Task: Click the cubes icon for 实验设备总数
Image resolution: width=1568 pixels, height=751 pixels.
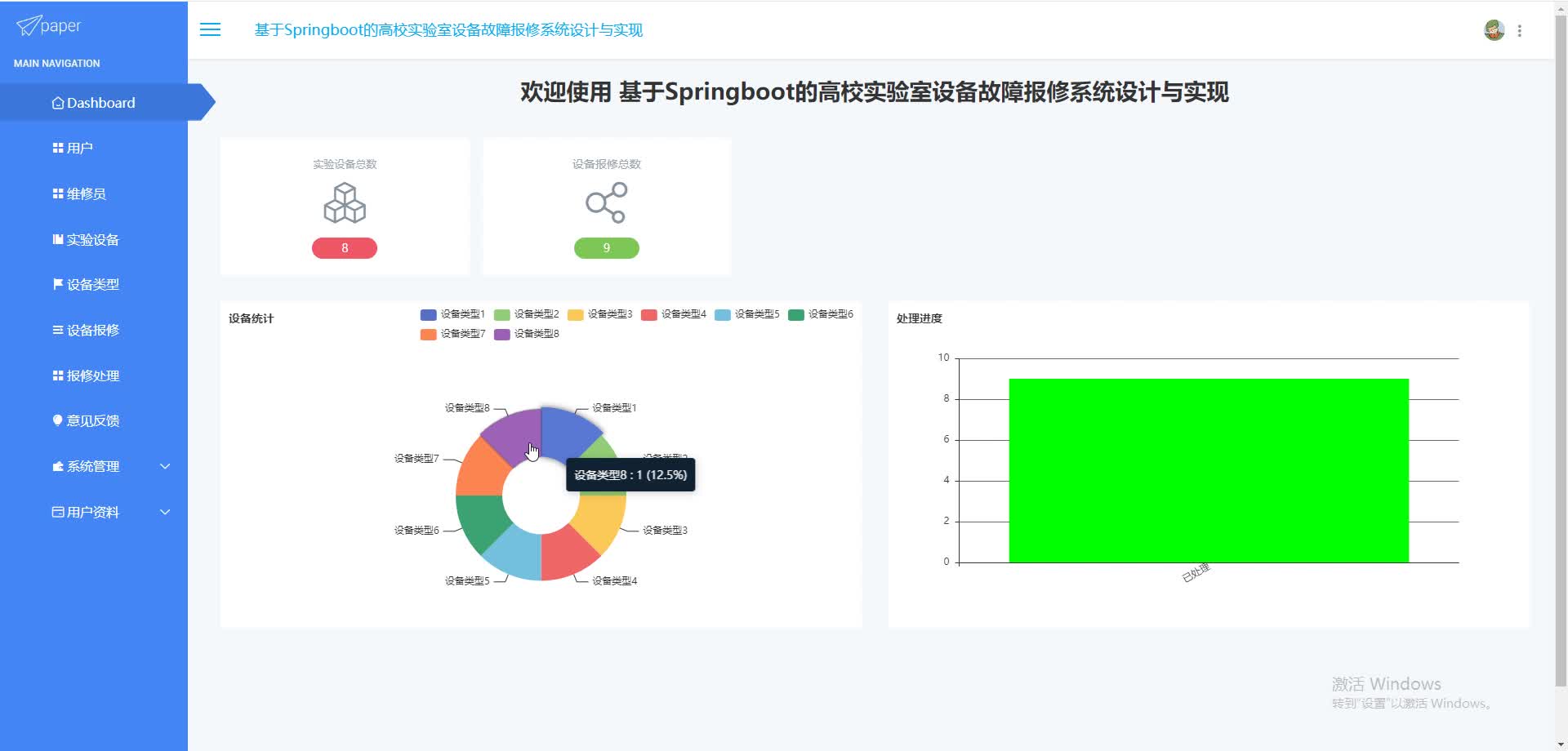Action: click(x=345, y=202)
